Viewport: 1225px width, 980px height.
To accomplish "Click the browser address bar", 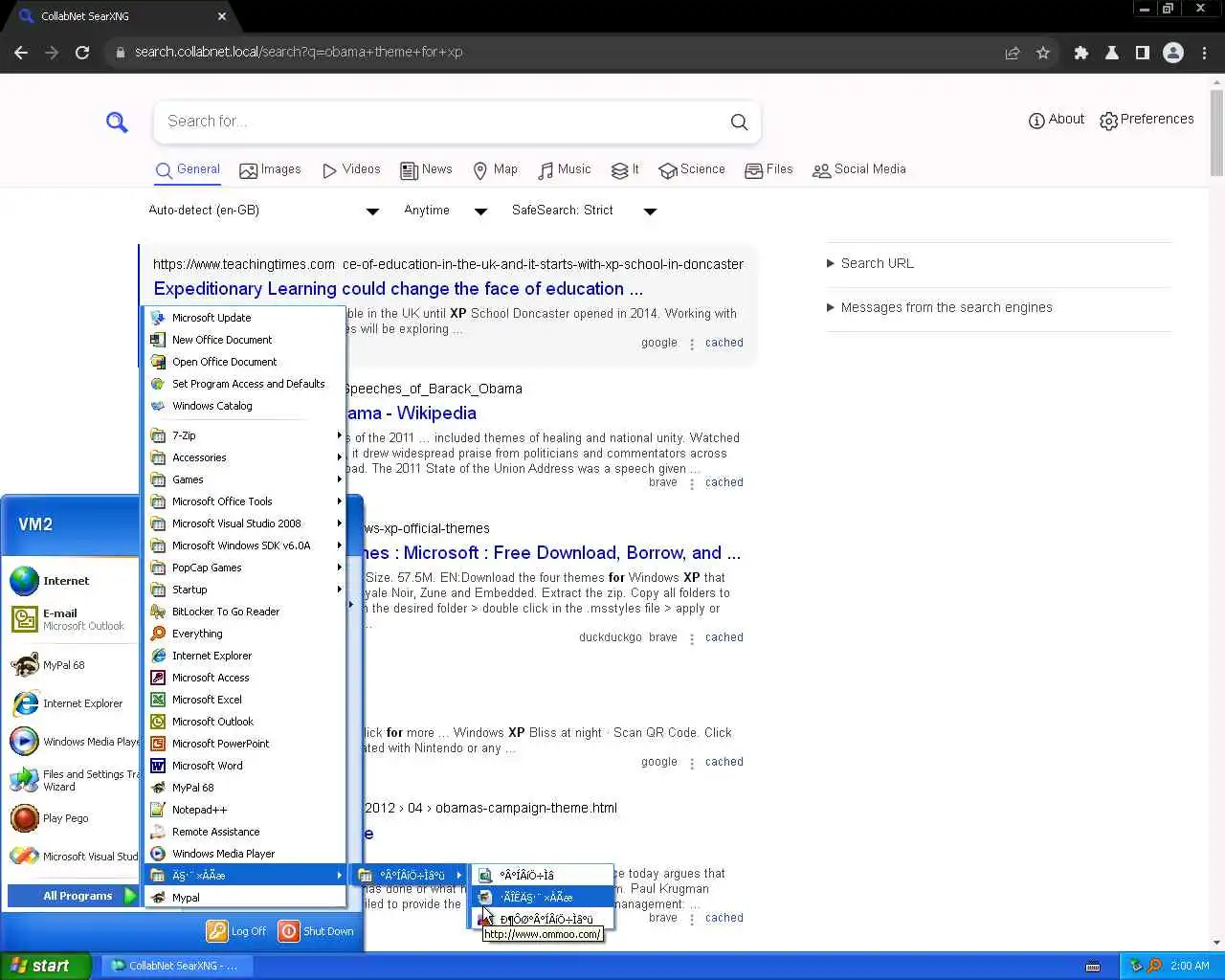I will point(555,53).
